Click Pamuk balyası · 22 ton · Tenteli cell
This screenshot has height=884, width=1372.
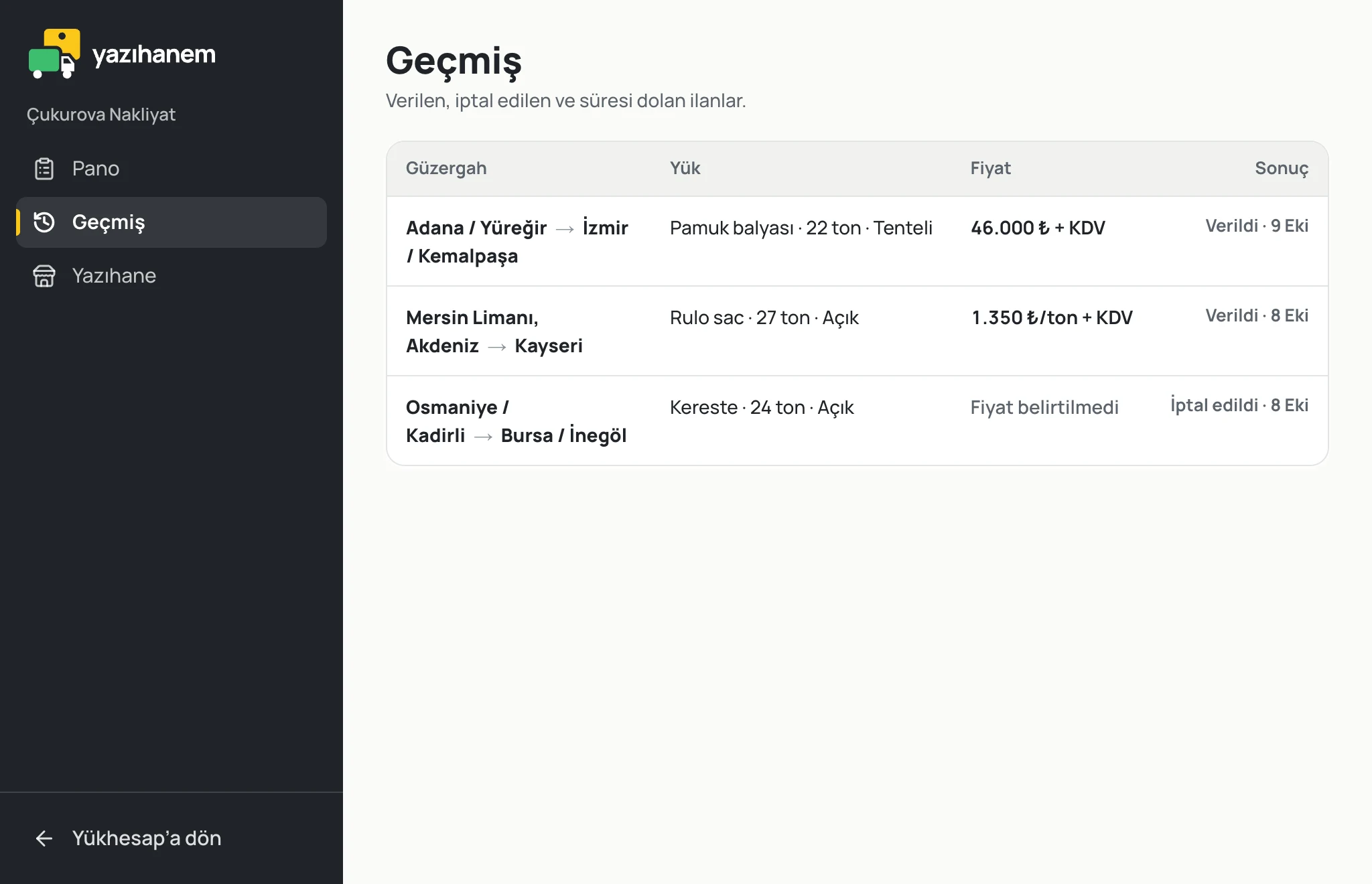click(x=801, y=228)
